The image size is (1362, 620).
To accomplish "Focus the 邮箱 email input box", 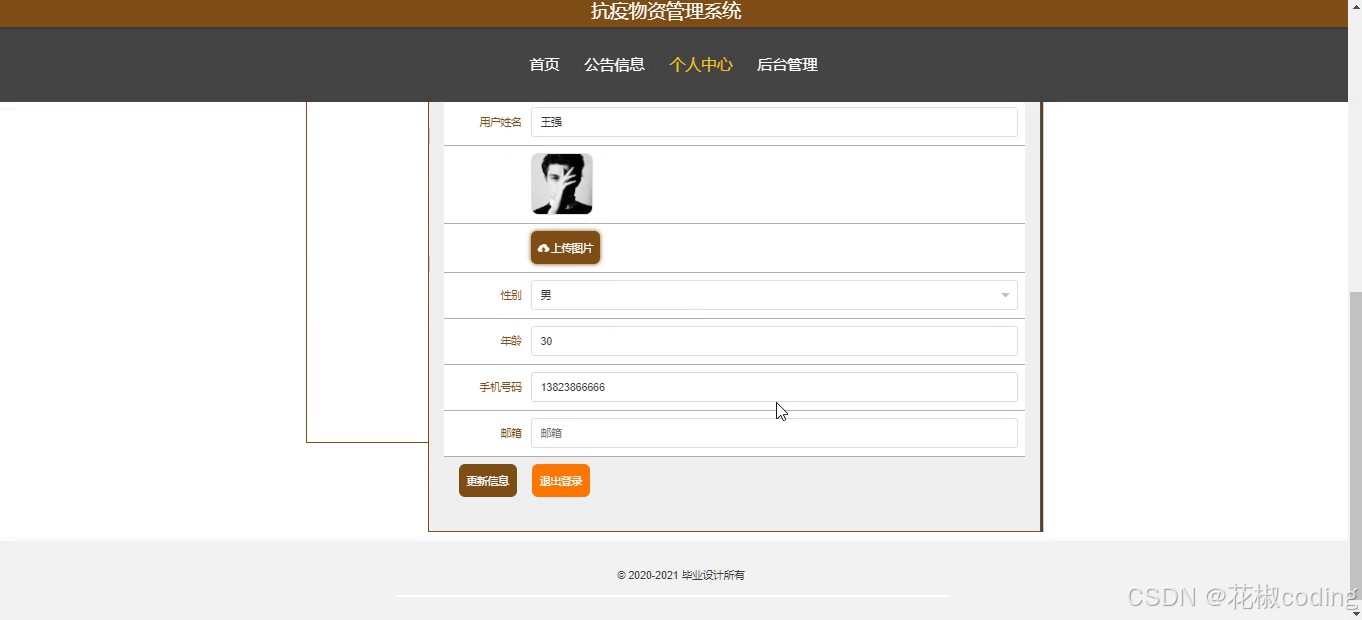I will 773,432.
